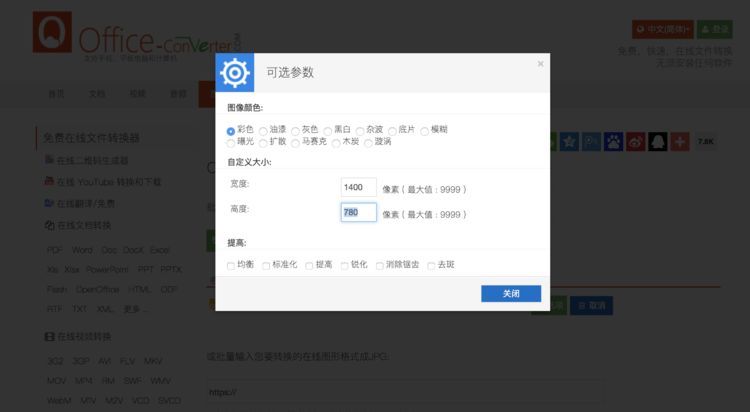Click the Baidu paw share icon
750x412 pixels.
(x=614, y=142)
